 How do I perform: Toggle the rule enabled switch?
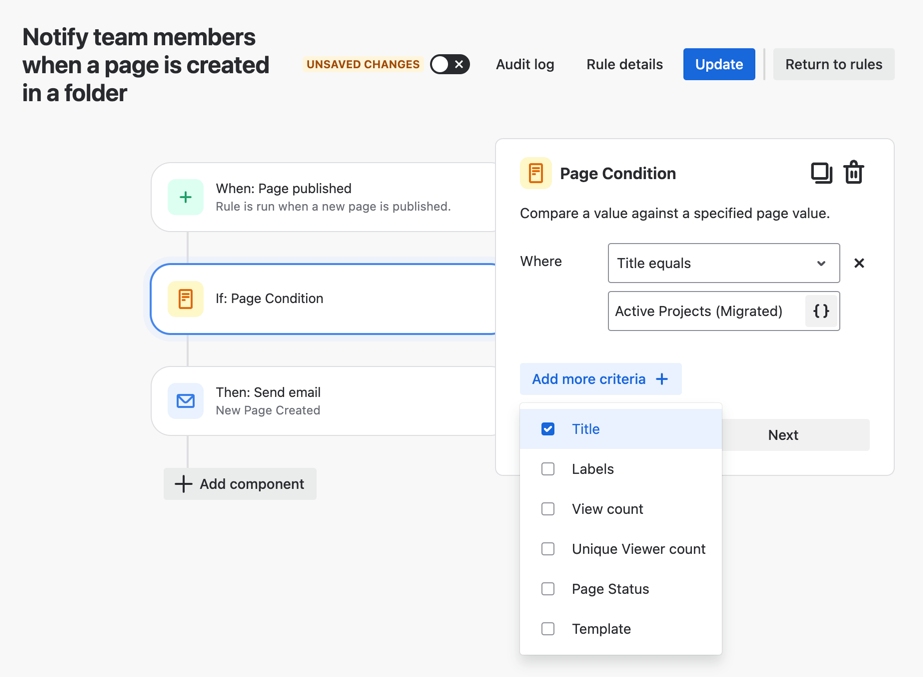click(450, 64)
